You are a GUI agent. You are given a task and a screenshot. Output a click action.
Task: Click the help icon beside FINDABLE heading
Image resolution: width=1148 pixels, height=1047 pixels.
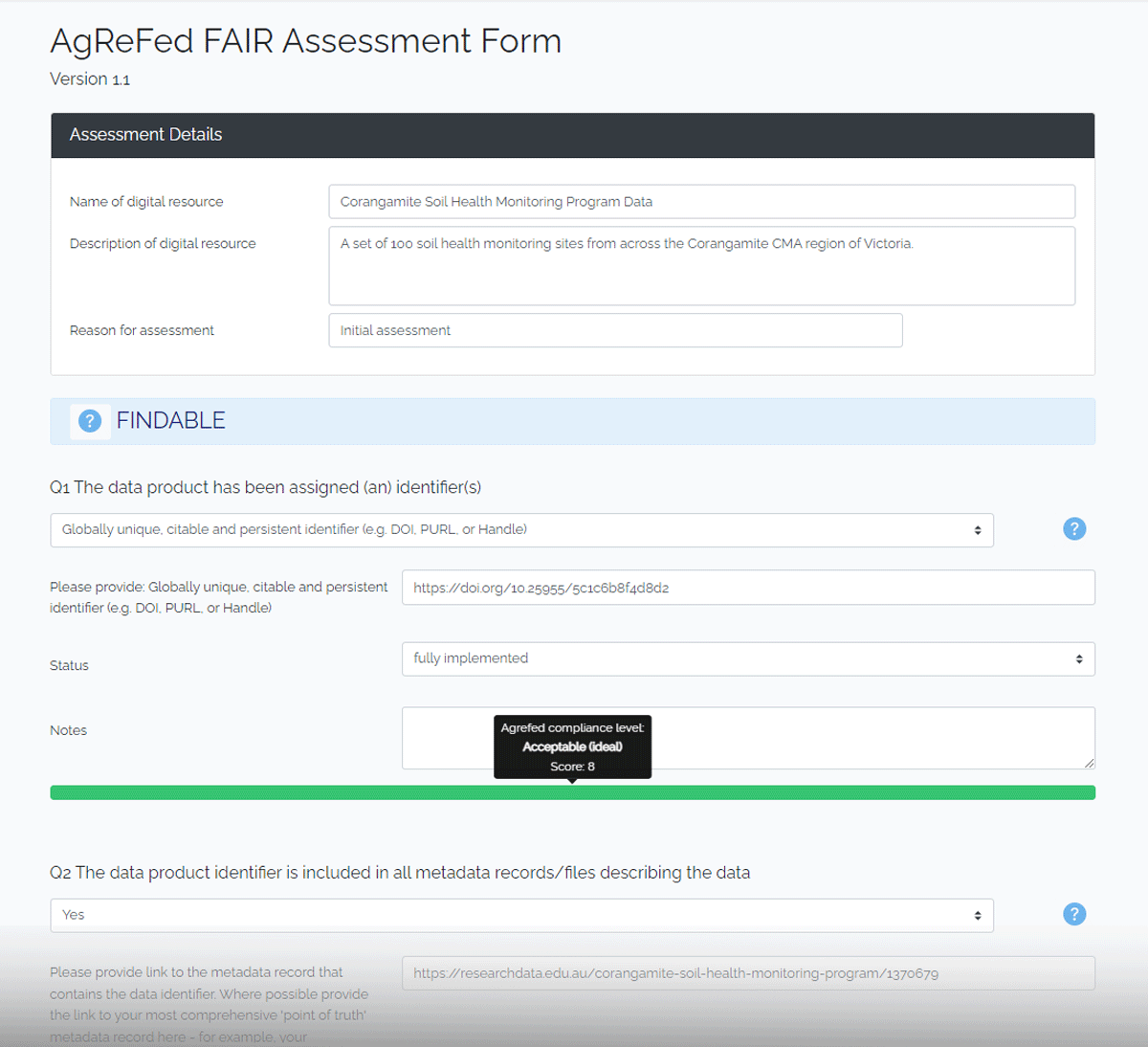[x=90, y=421]
